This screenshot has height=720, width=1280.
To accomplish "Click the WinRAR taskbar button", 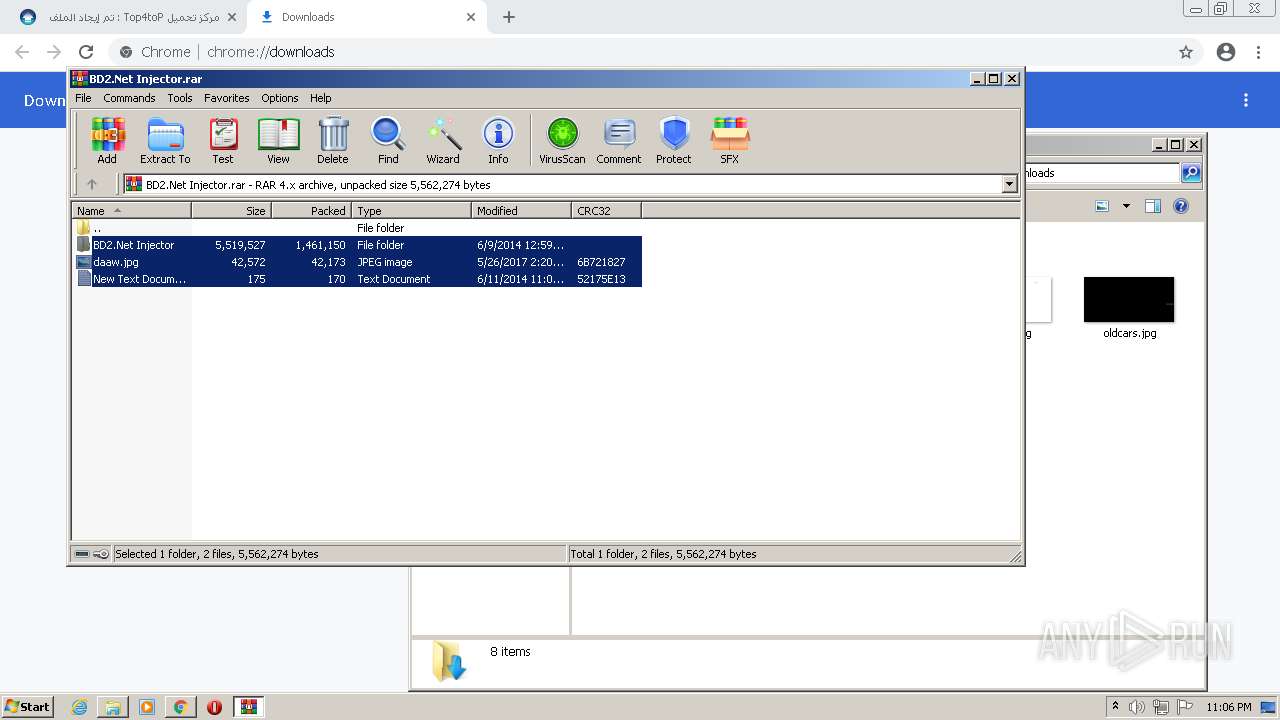I will click(x=249, y=707).
